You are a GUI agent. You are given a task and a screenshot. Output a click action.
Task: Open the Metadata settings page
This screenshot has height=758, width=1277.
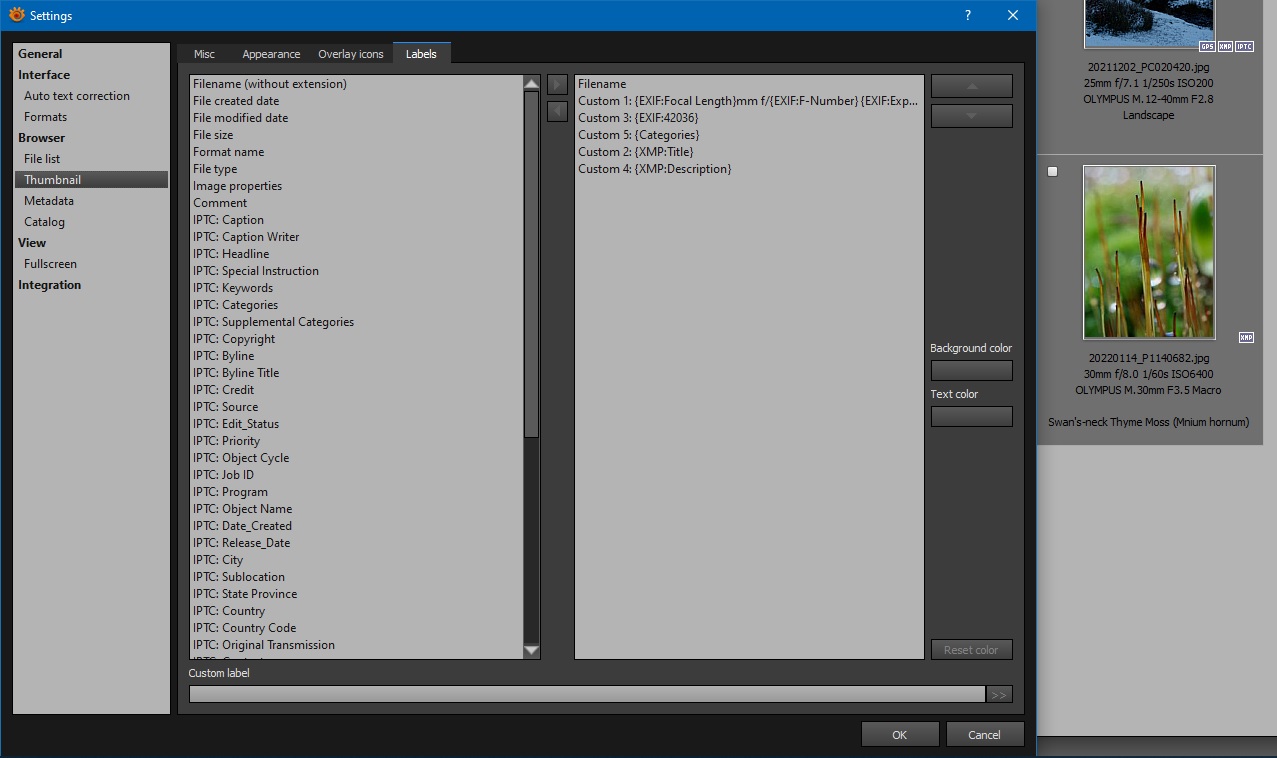tap(49, 201)
